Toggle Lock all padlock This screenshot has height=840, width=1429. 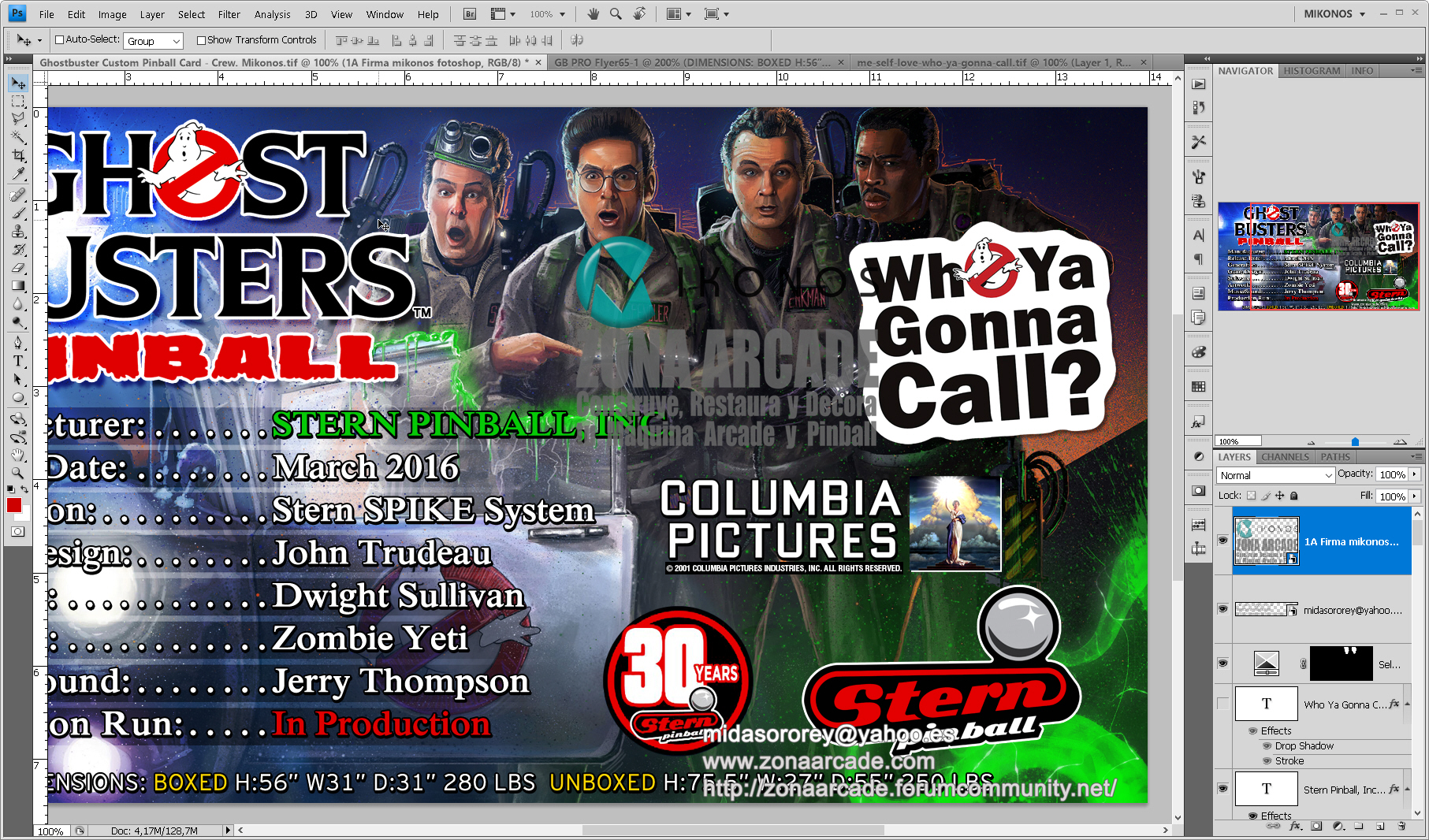(x=1293, y=496)
